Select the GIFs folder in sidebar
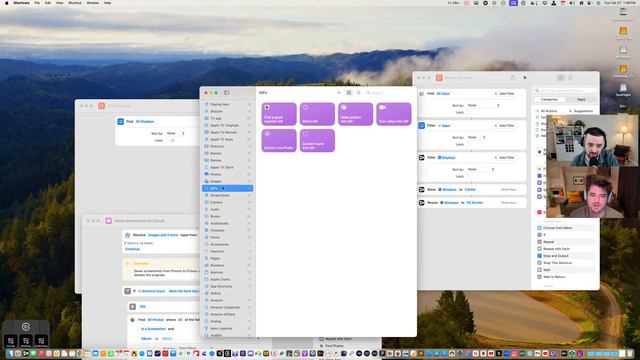Viewport: 640px width, 360px height. [x=228, y=188]
